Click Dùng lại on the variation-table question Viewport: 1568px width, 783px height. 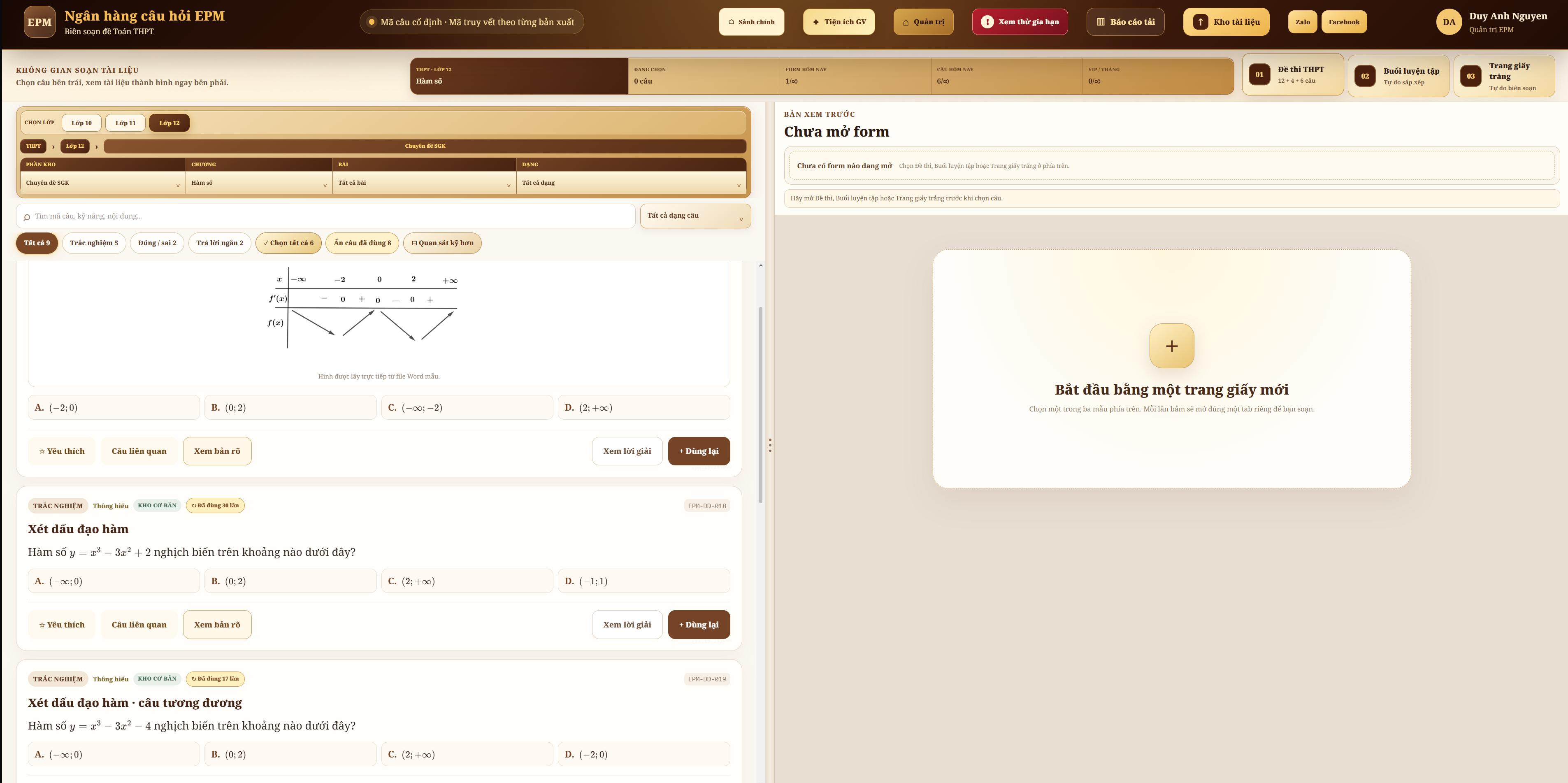click(x=699, y=451)
